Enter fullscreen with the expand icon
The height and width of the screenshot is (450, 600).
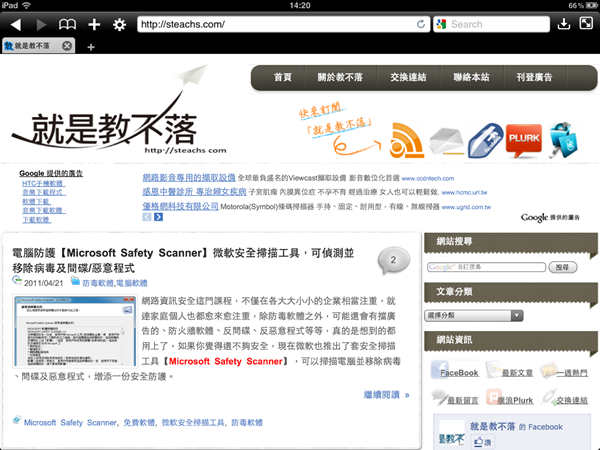point(588,24)
